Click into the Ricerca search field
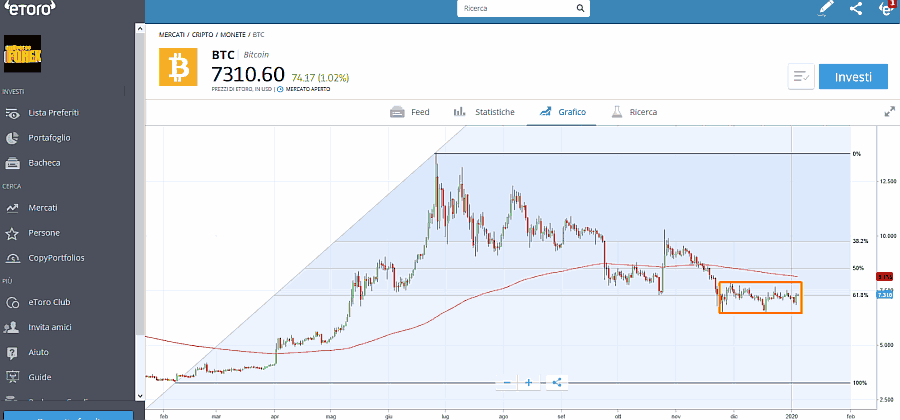This screenshot has width=900, height=420. 520,8
